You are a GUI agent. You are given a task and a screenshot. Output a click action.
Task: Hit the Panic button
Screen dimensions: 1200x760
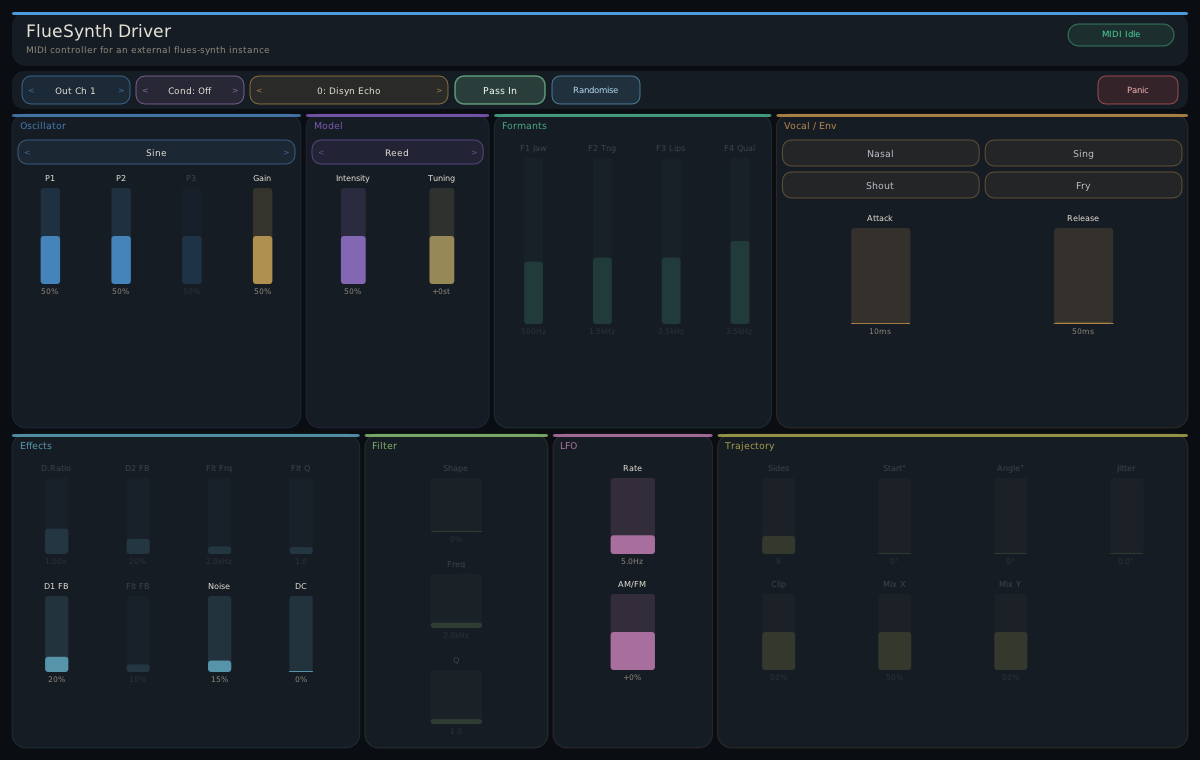[1138, 90]
